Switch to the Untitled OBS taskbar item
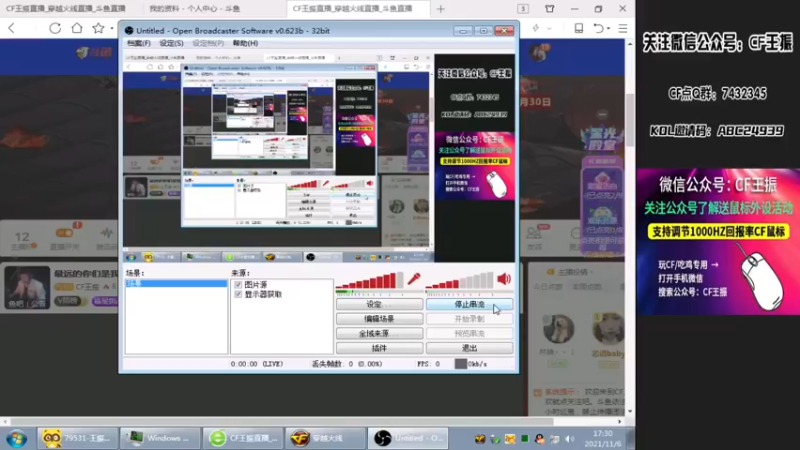The image size is (800, 450). 408,438
